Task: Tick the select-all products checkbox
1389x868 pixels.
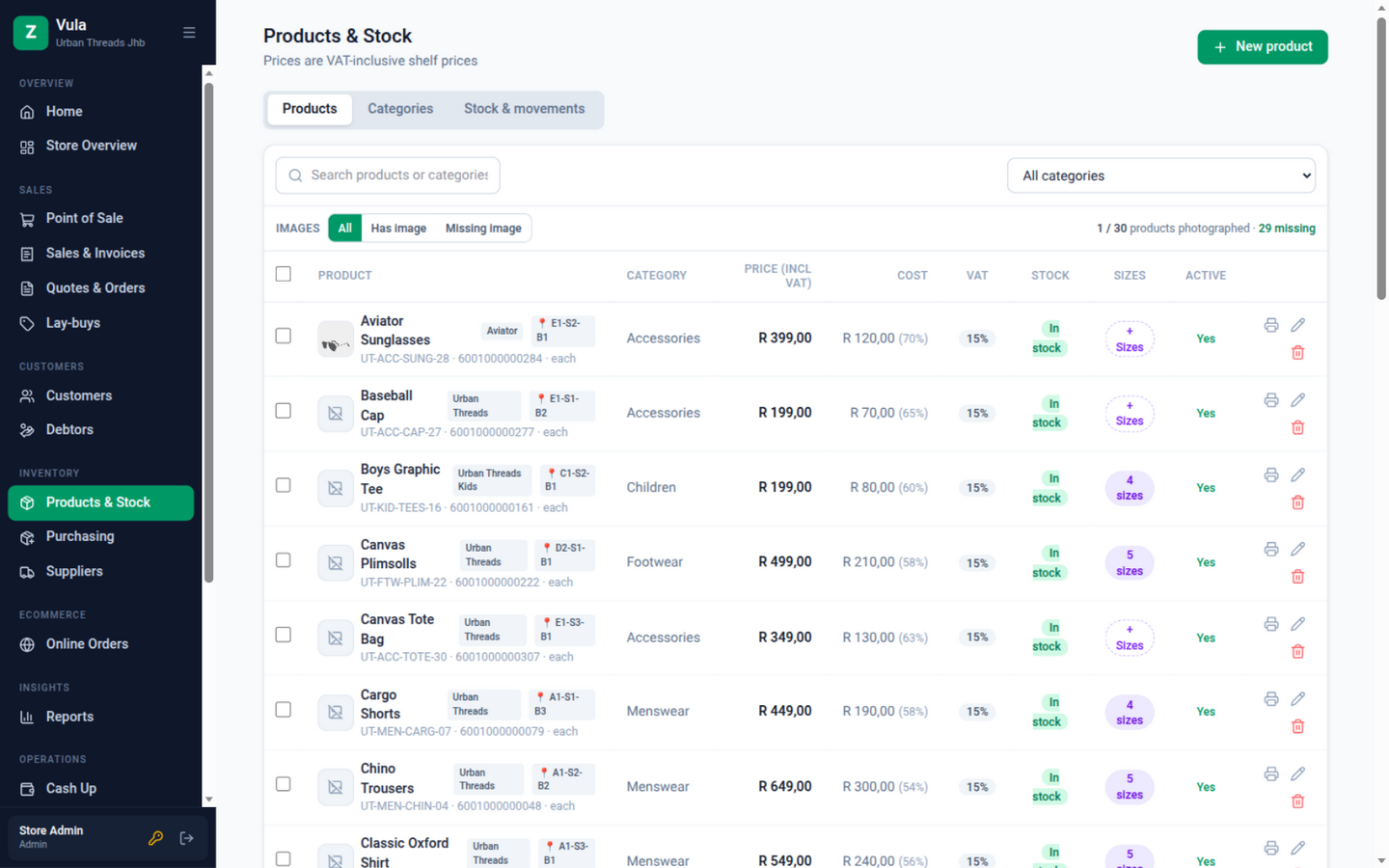Action: tap(283, 274)
